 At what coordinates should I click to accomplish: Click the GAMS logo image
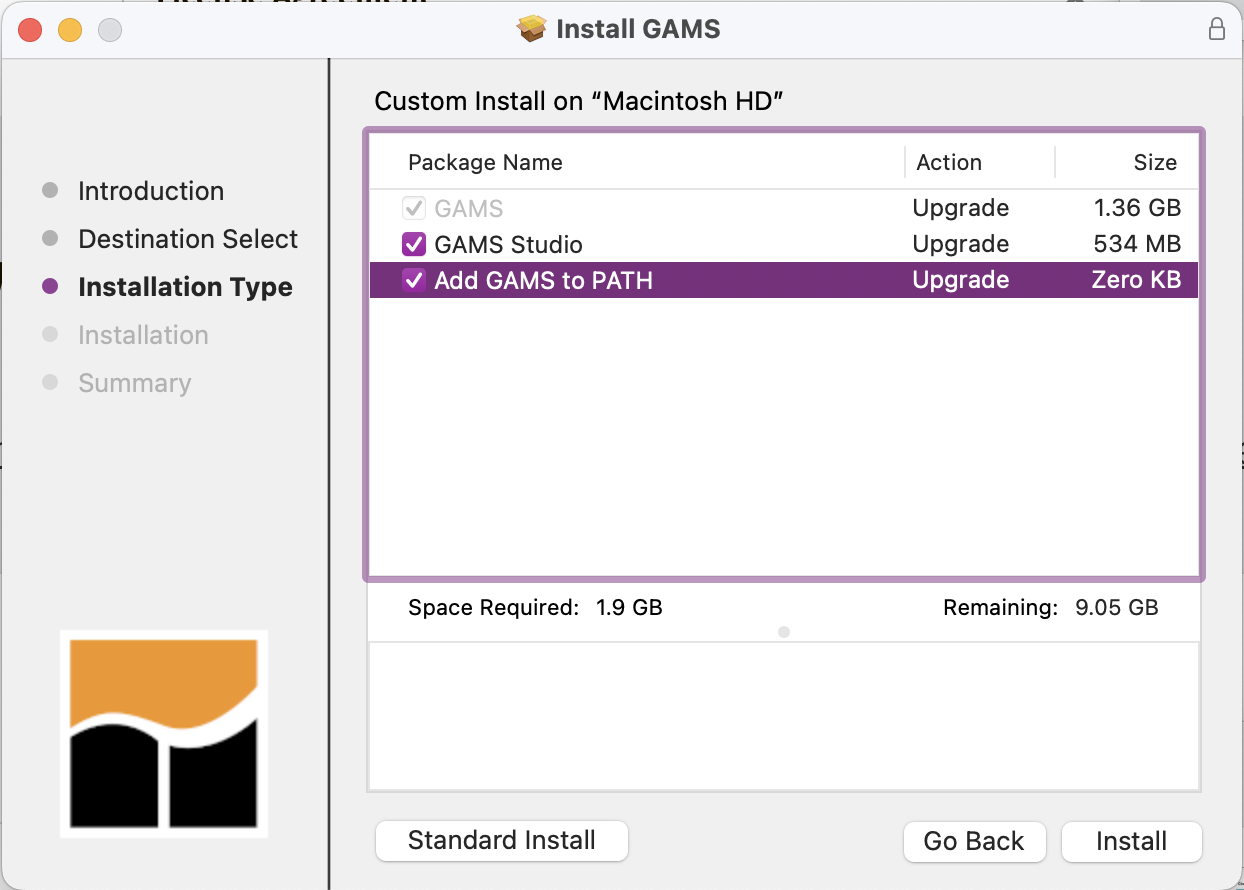164,733
